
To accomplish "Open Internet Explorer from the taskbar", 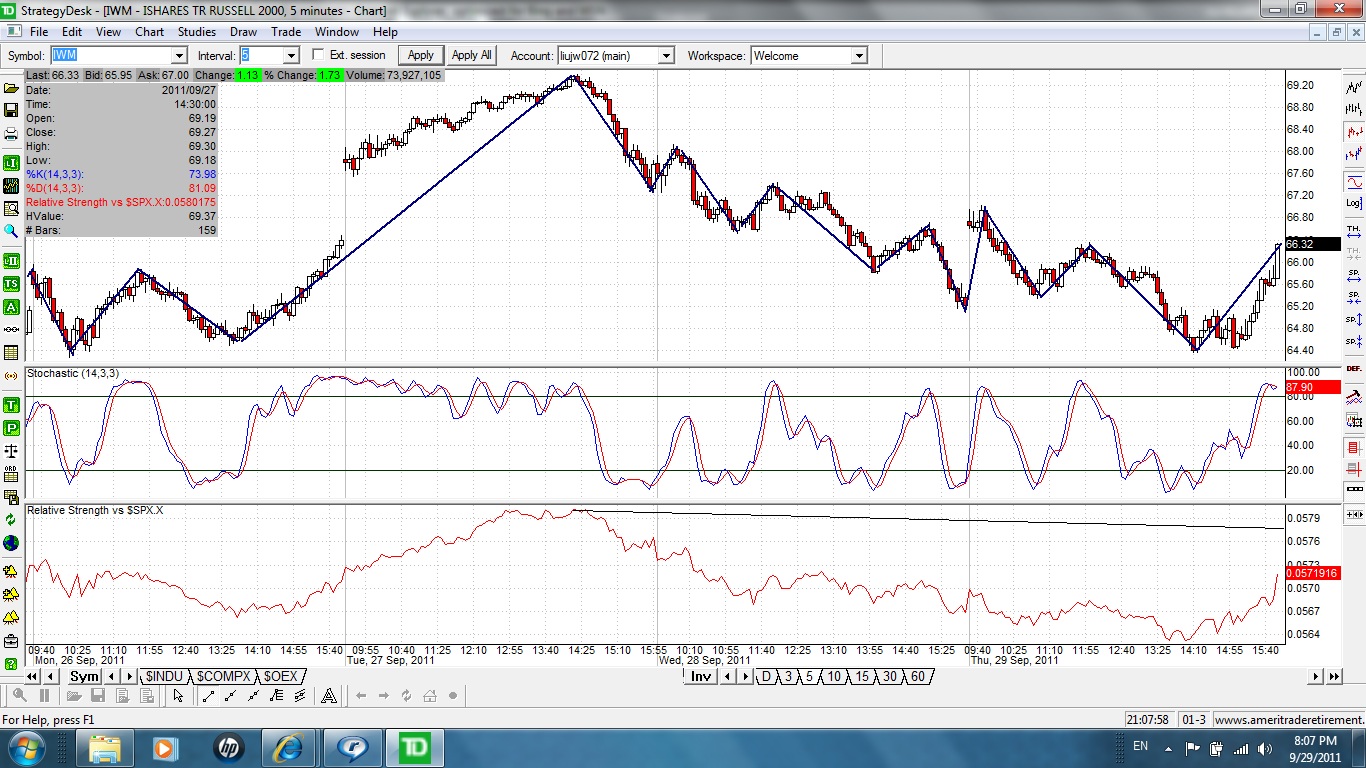I will point(288,747).
